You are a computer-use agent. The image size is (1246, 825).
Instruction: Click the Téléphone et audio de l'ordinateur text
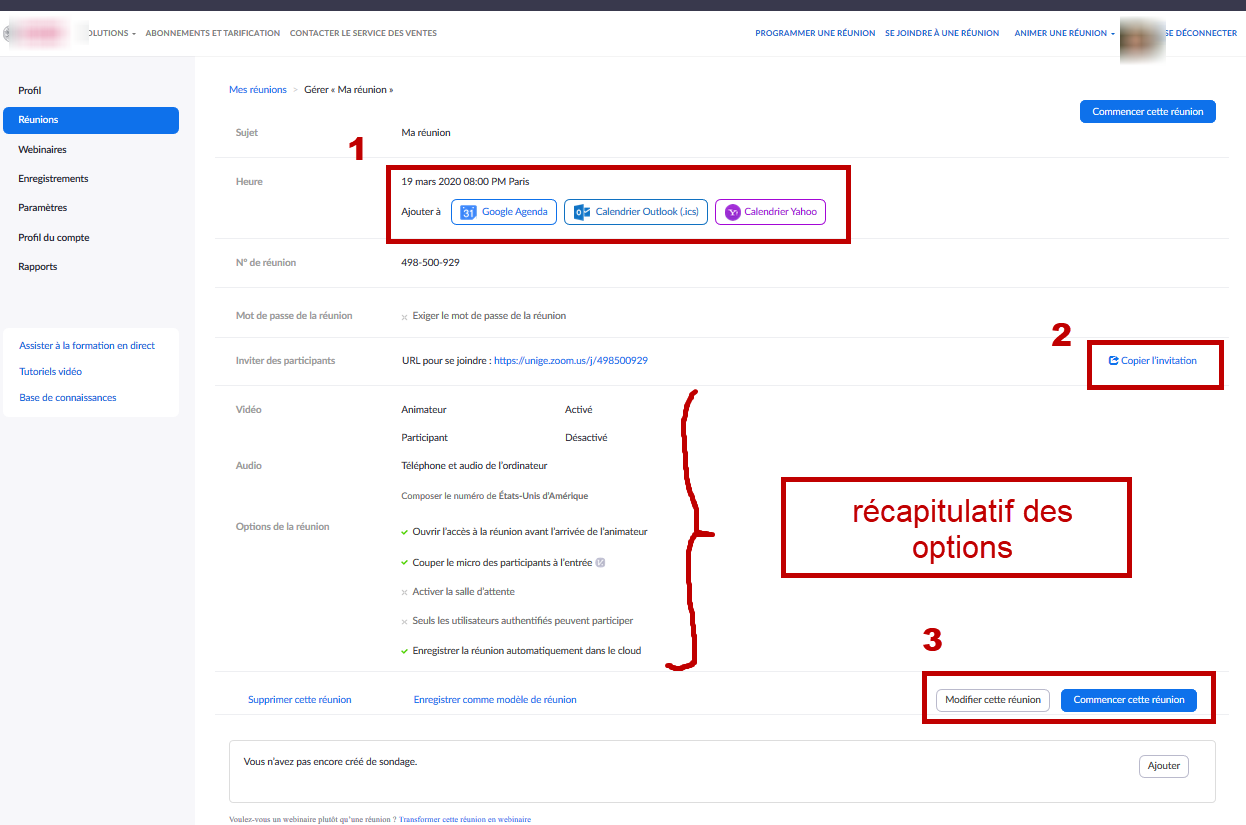coord(474,466)
